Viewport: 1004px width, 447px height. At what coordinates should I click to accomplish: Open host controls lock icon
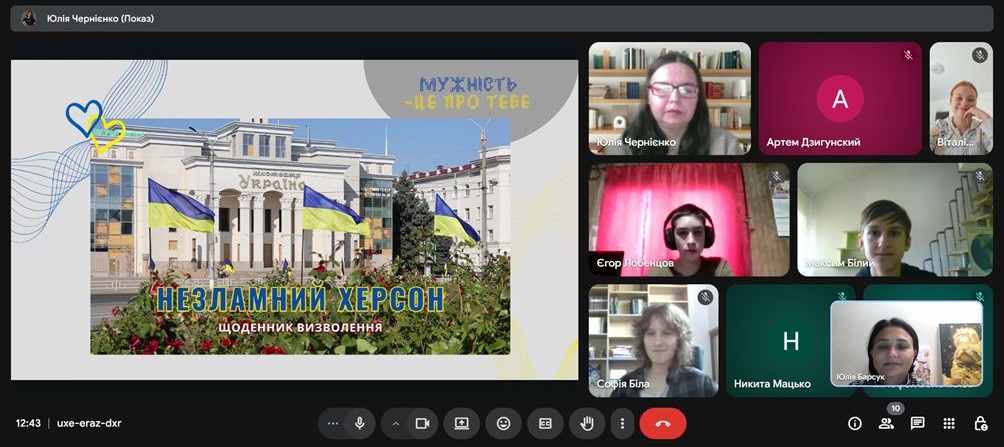(980, 423)
